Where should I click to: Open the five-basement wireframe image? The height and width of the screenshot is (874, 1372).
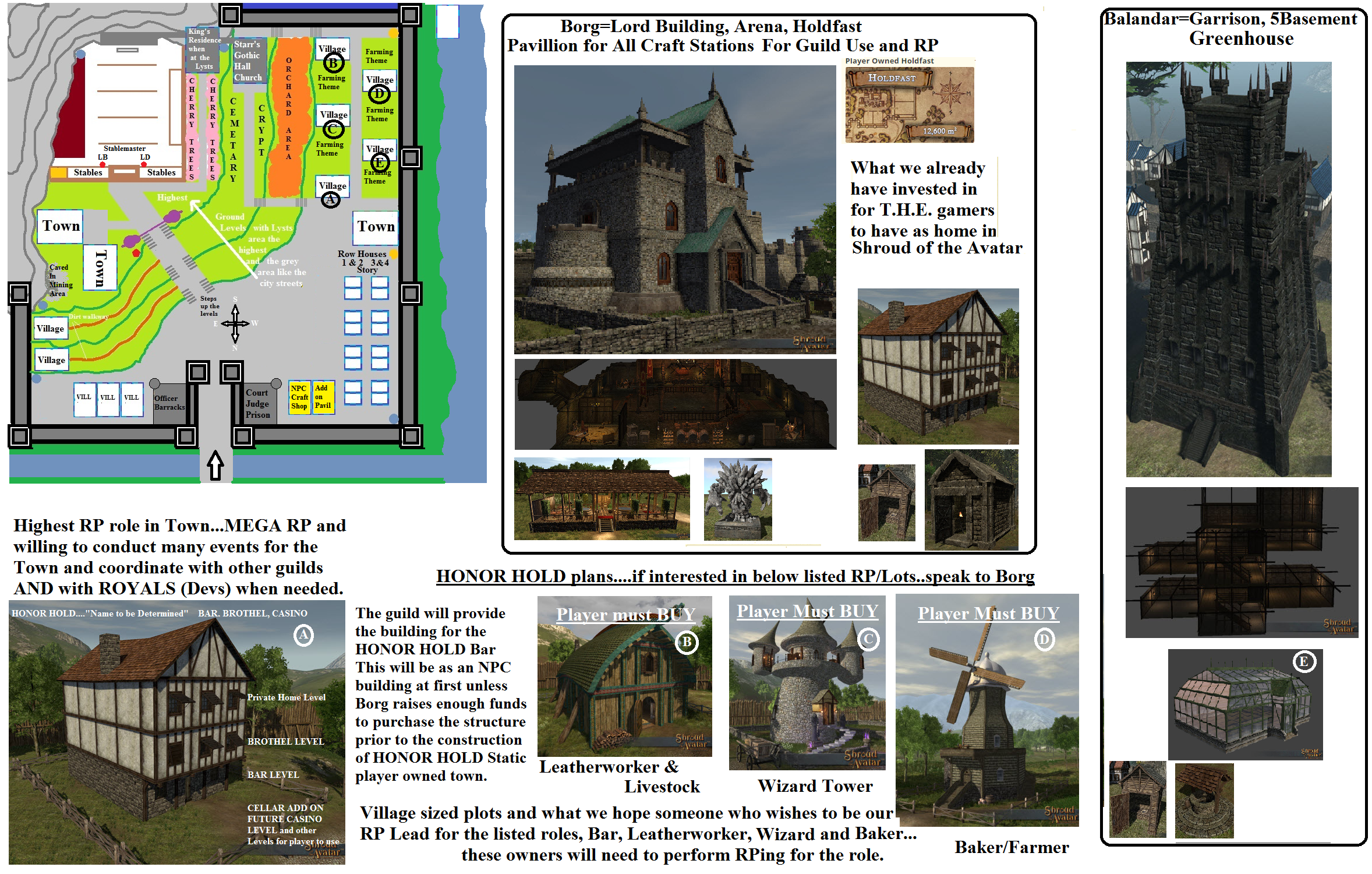[x=1242, y=562]
